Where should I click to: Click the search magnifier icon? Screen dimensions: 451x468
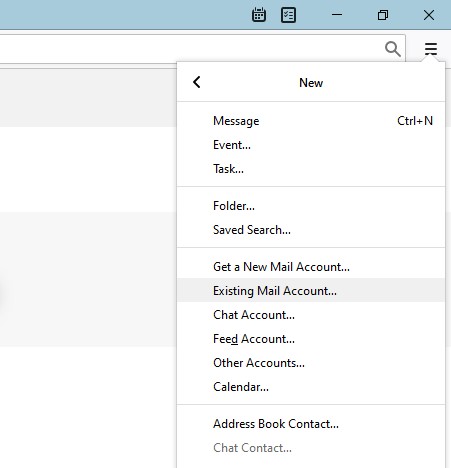click(393, 49)
